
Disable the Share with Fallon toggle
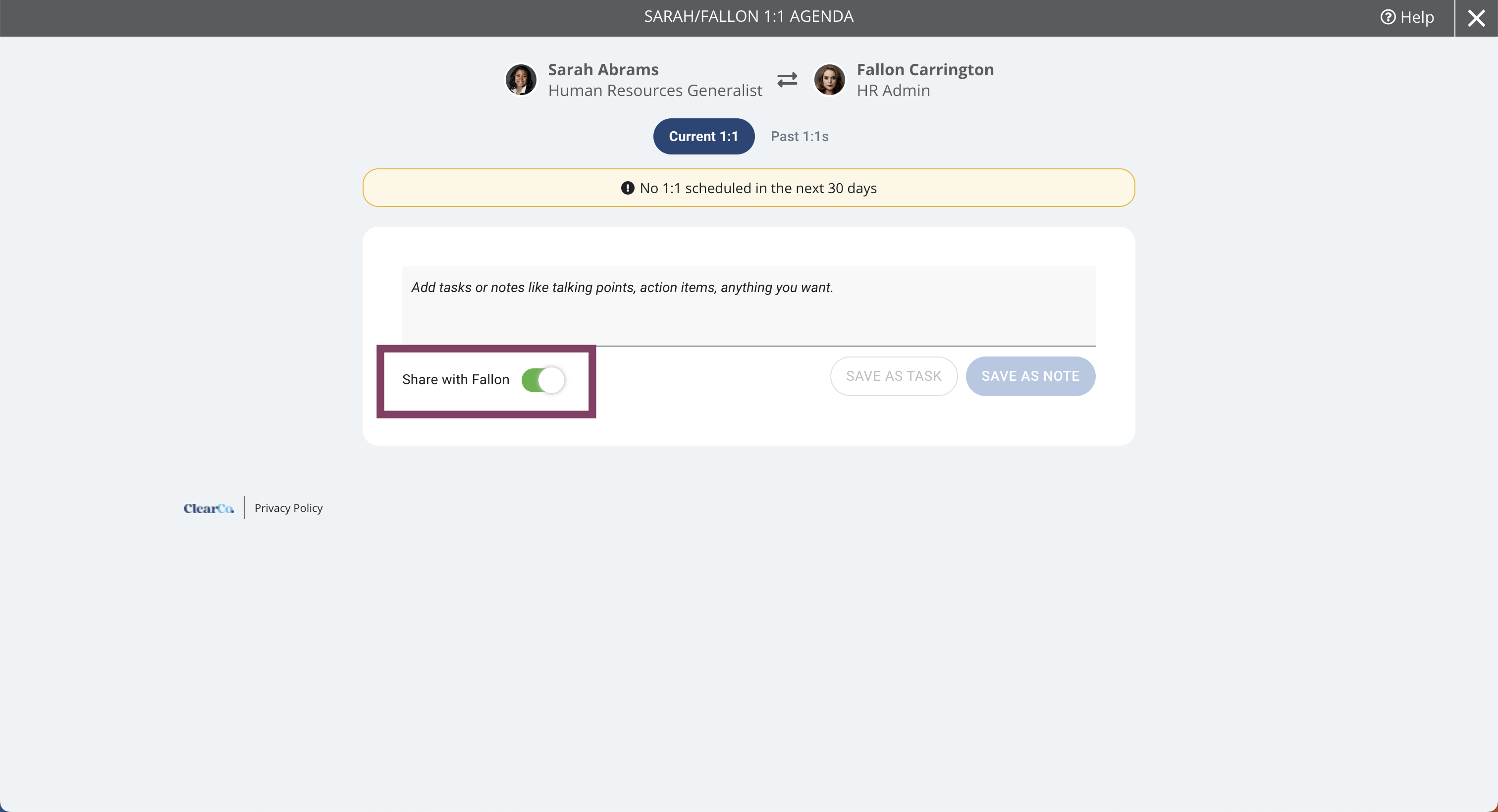(543, 380)
